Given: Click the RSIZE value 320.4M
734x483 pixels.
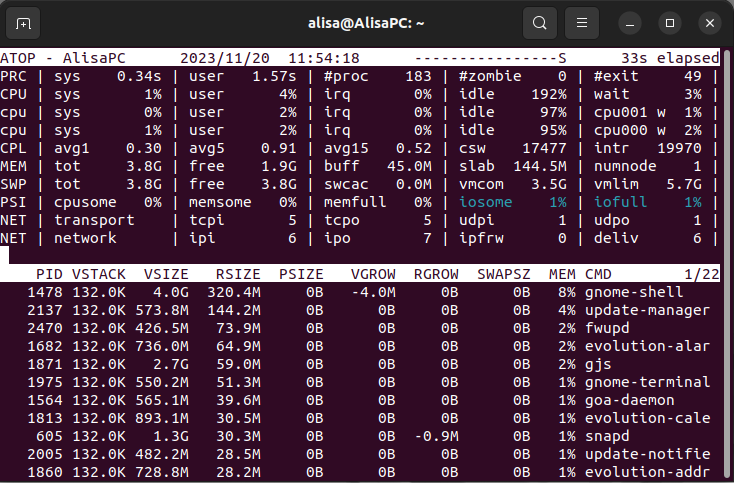Looking at the screenshot, I should [234, 292].
